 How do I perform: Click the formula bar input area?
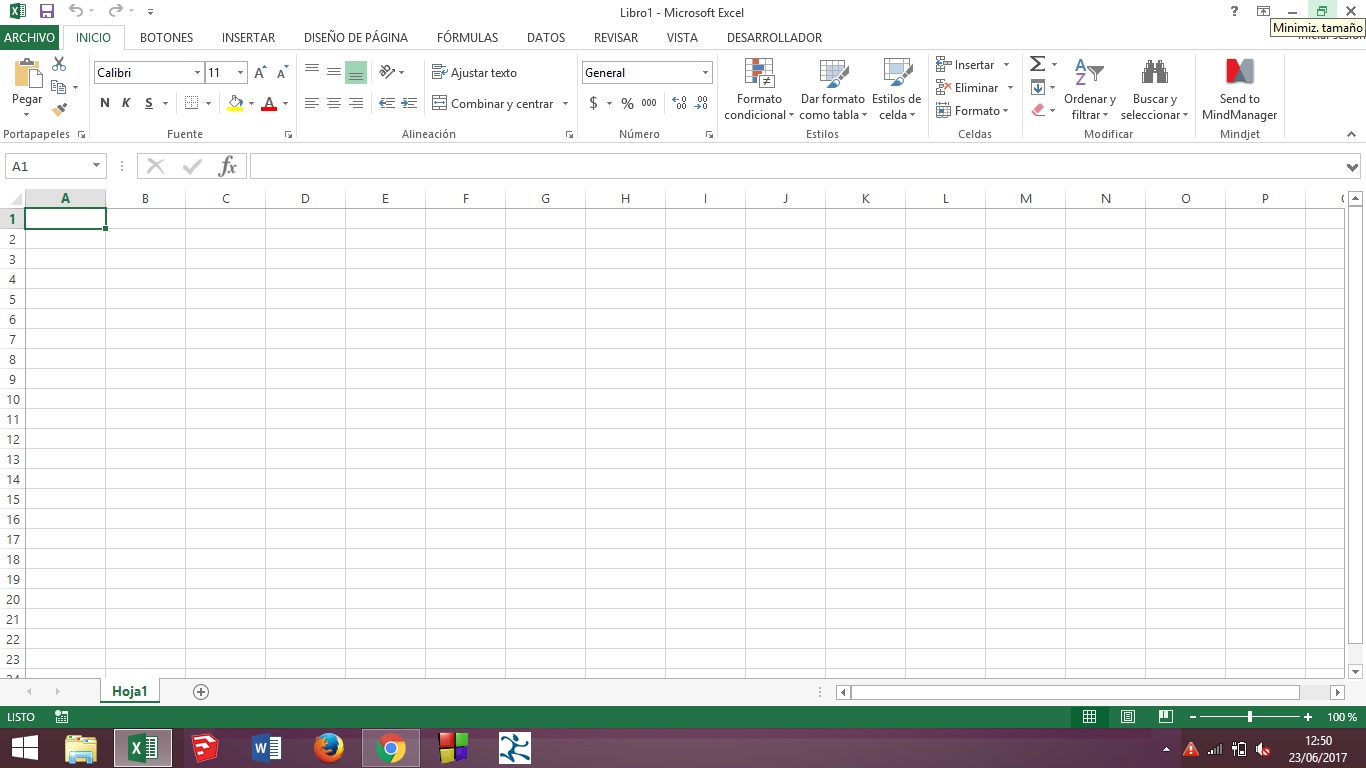tap(797, 166)
